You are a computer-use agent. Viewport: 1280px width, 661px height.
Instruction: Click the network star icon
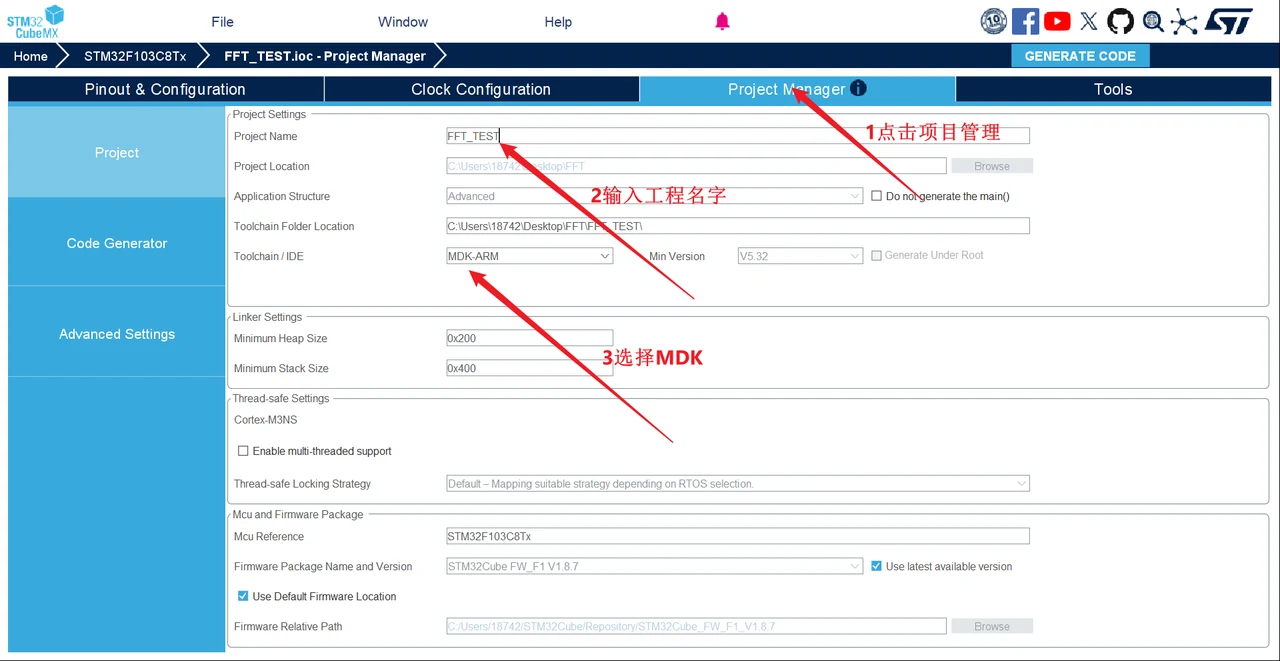pos(1184,21)
